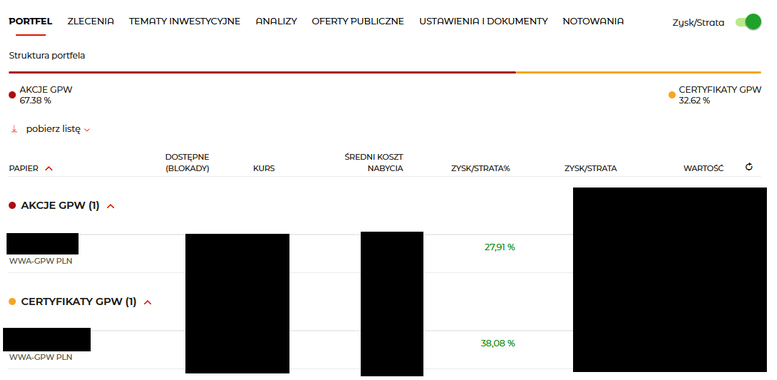Open the NOTOWANIA tab

[x=593, y=21]
